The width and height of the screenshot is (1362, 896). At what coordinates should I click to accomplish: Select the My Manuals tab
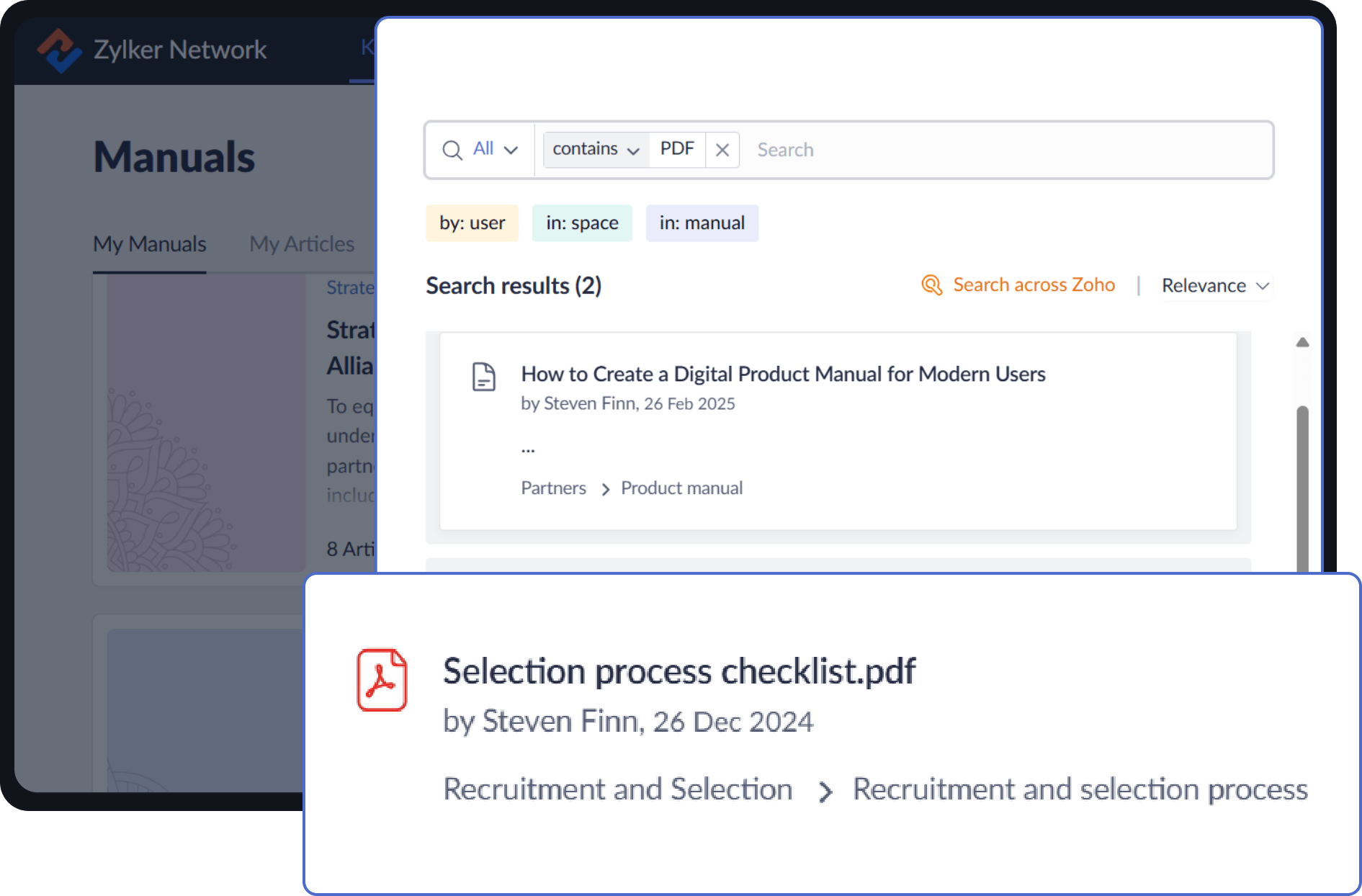pos(148,243)
